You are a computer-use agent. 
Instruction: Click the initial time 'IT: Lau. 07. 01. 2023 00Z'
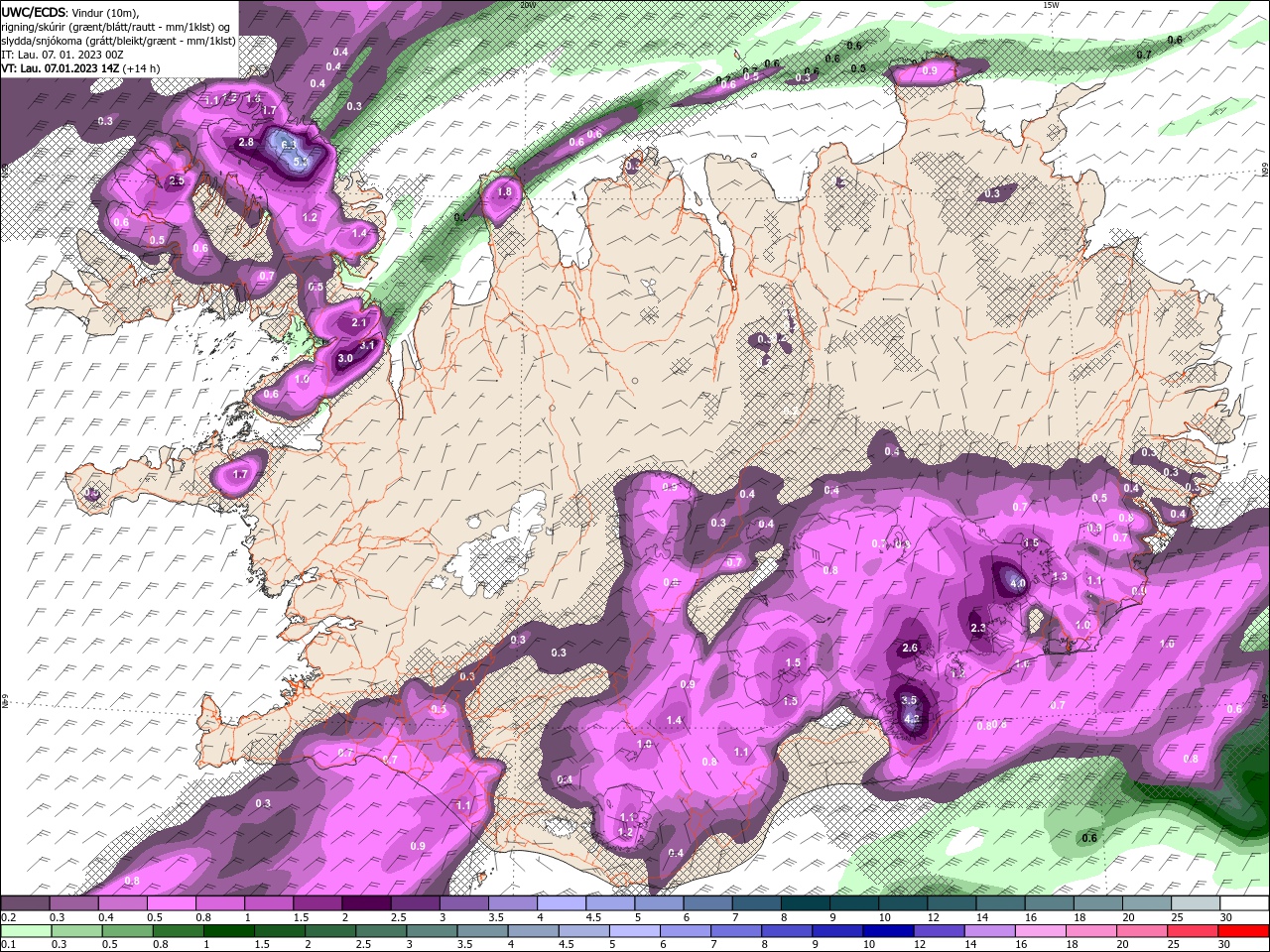click(63, 55)
